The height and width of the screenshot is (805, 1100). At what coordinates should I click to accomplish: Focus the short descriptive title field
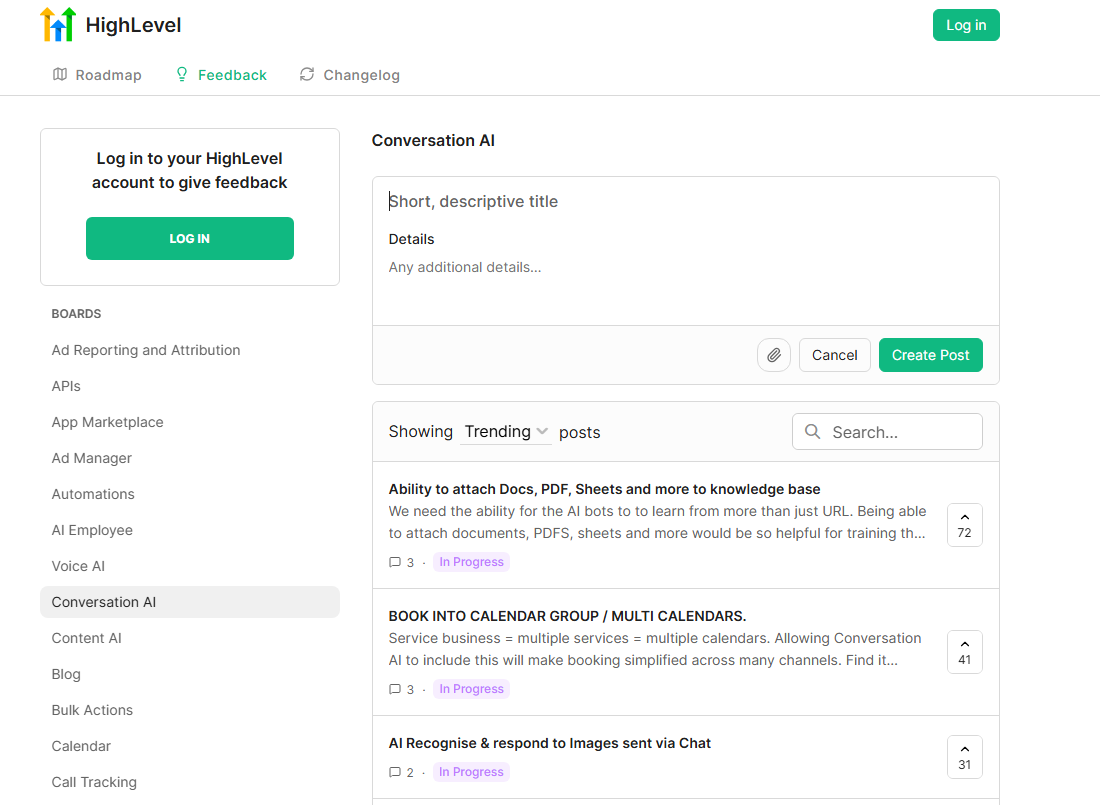pyautogui.click(x=685, y=202)
